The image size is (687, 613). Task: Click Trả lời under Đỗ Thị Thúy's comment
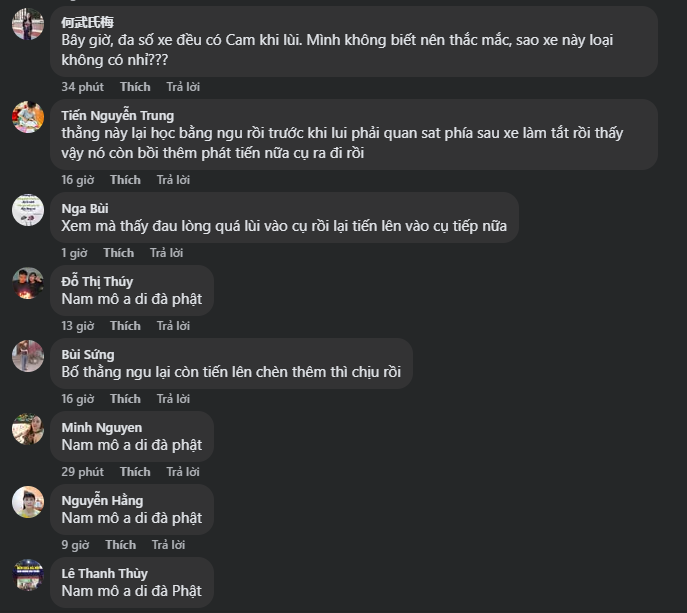coord(173,326)
